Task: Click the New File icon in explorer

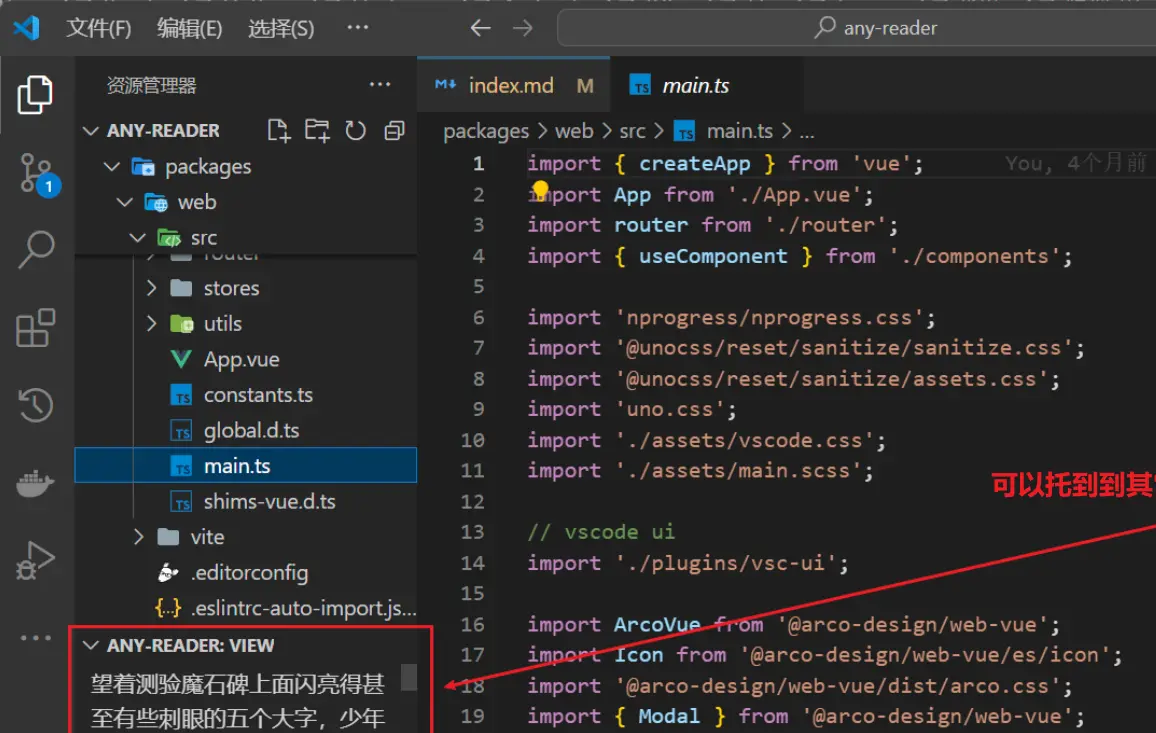Action: point(279,130)
